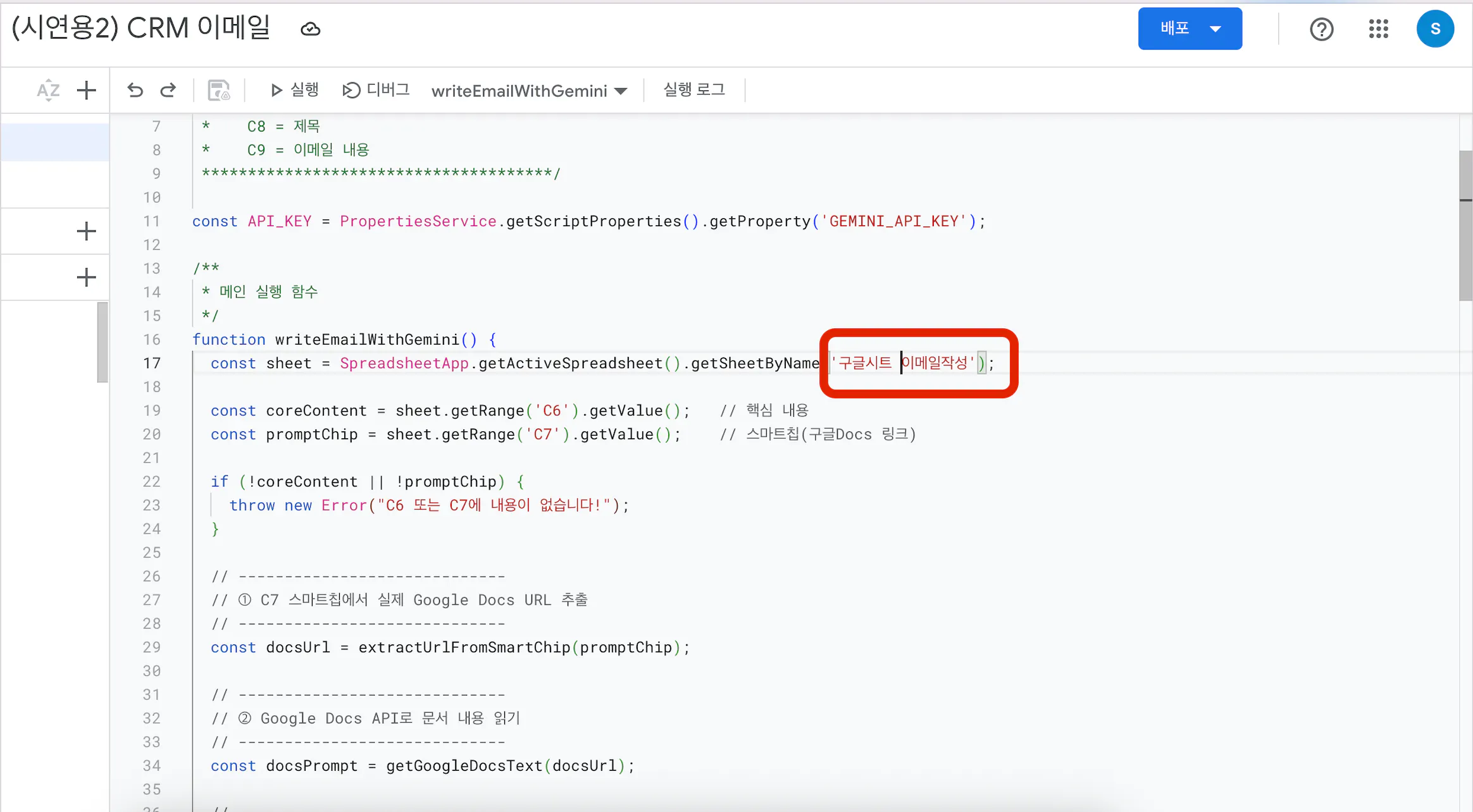Viewport: 1473px width, 812px height.
Task: Start debugging with 디버그 button
Action: pyautogui.click(x=376, y=90)
